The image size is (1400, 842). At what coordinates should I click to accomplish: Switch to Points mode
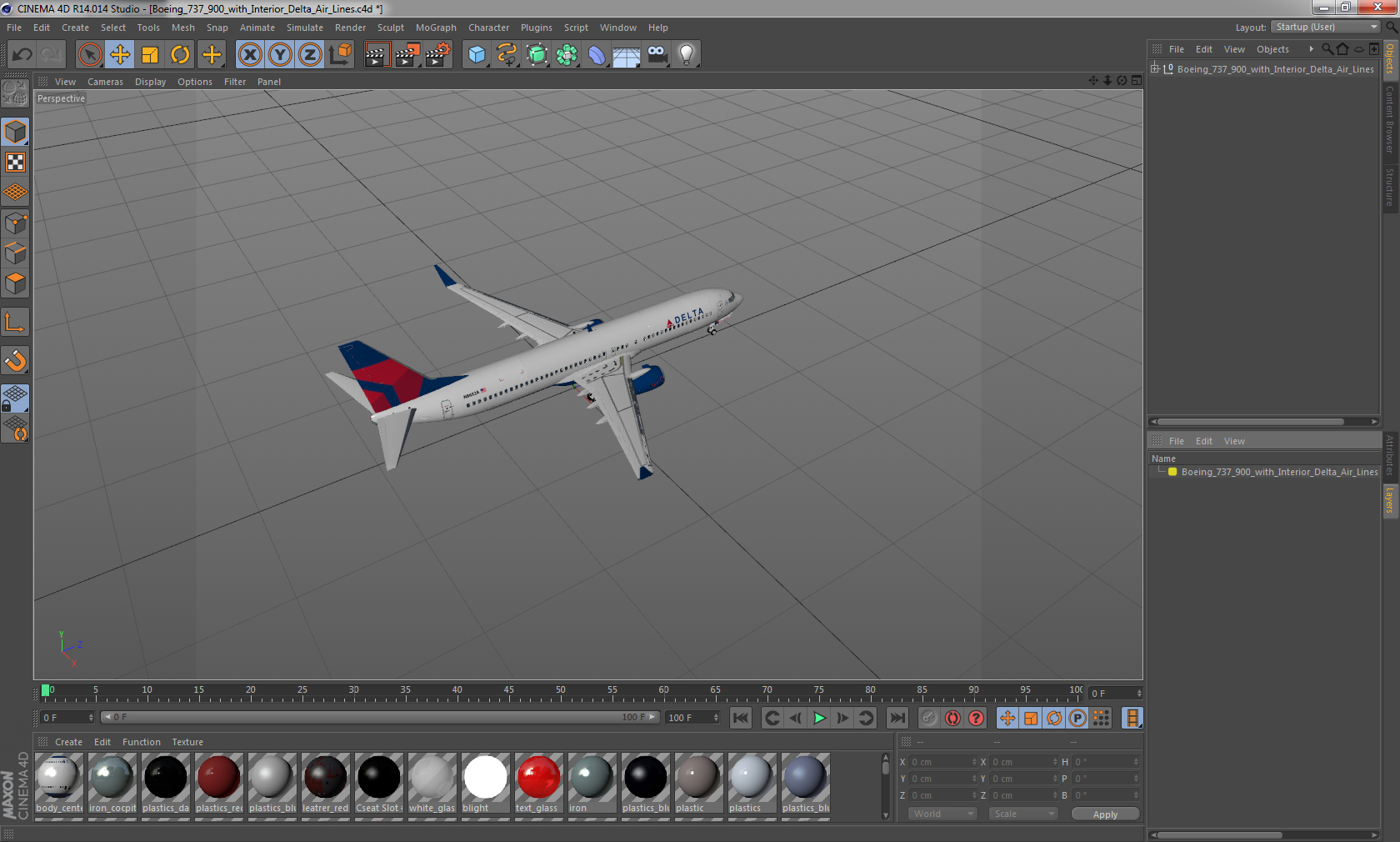pos(15,223)
